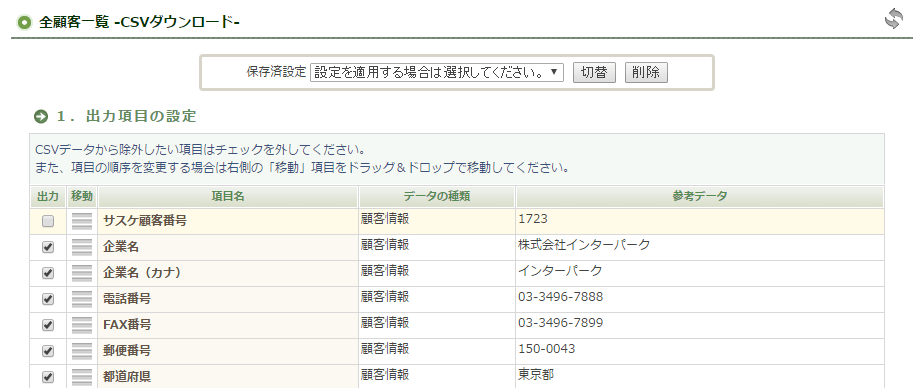Click the 電話番号 item name
The width and height of the screenshot is (918, 388).
[127, 298]
